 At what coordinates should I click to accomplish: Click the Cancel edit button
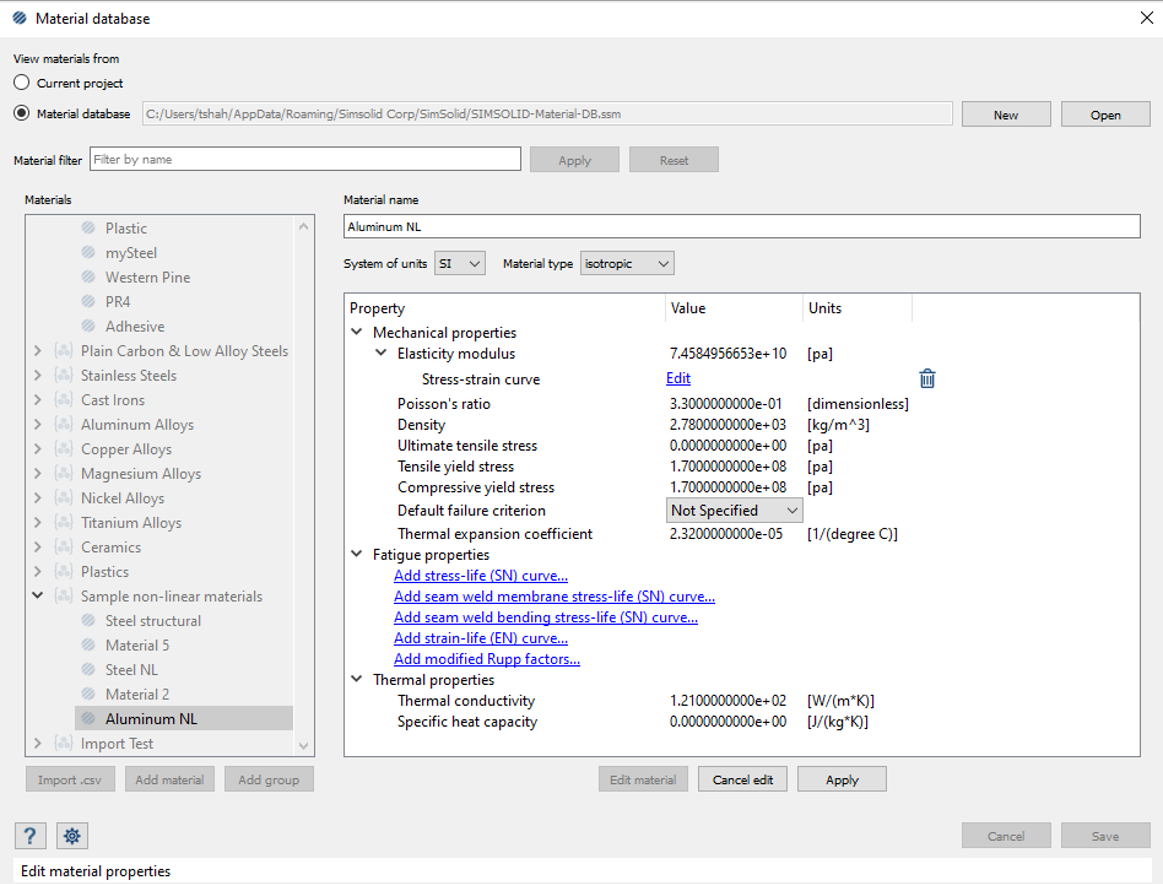742,780
